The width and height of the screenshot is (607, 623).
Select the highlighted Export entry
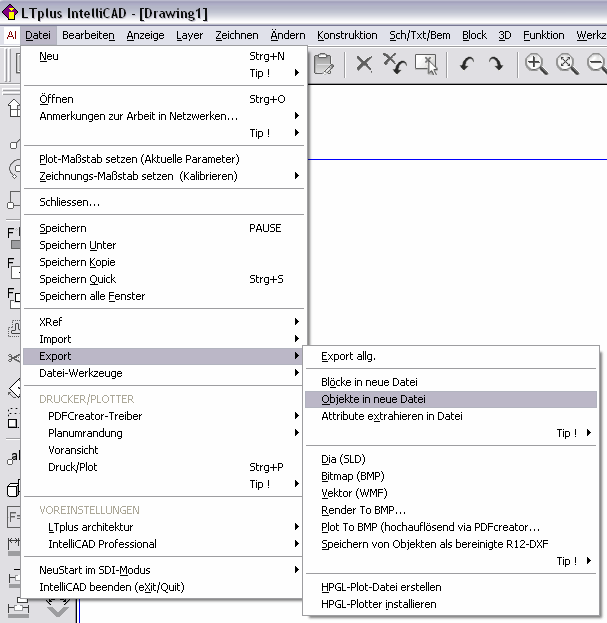click(x=164, y=356)
